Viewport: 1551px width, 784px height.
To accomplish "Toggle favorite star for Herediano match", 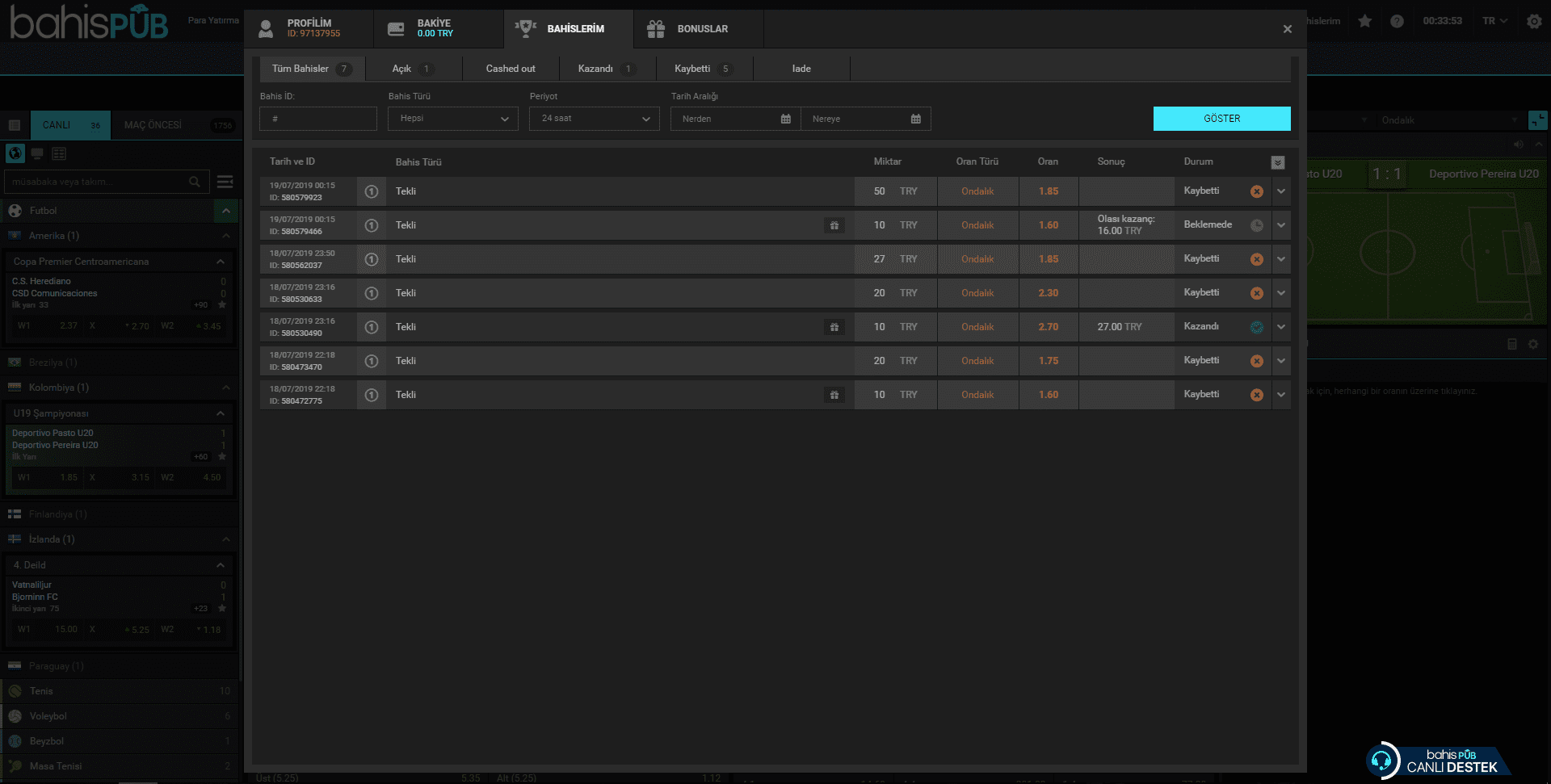I will pyautogui.click(x=222, y=305).
